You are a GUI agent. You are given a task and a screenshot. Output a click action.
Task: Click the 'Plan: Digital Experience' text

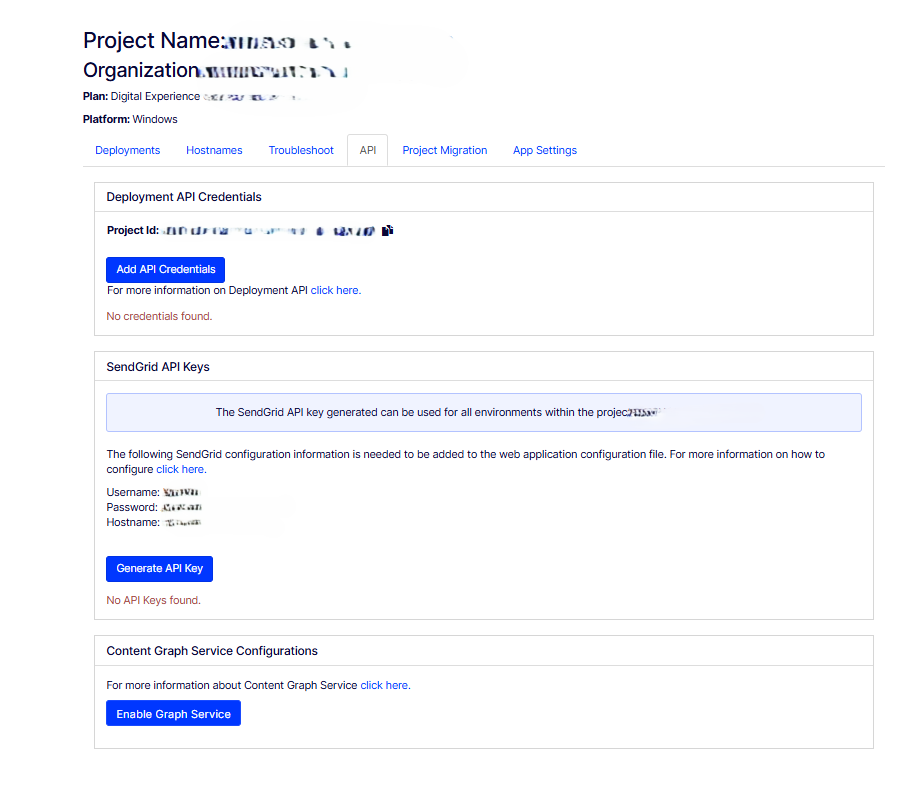click(141, 96)
